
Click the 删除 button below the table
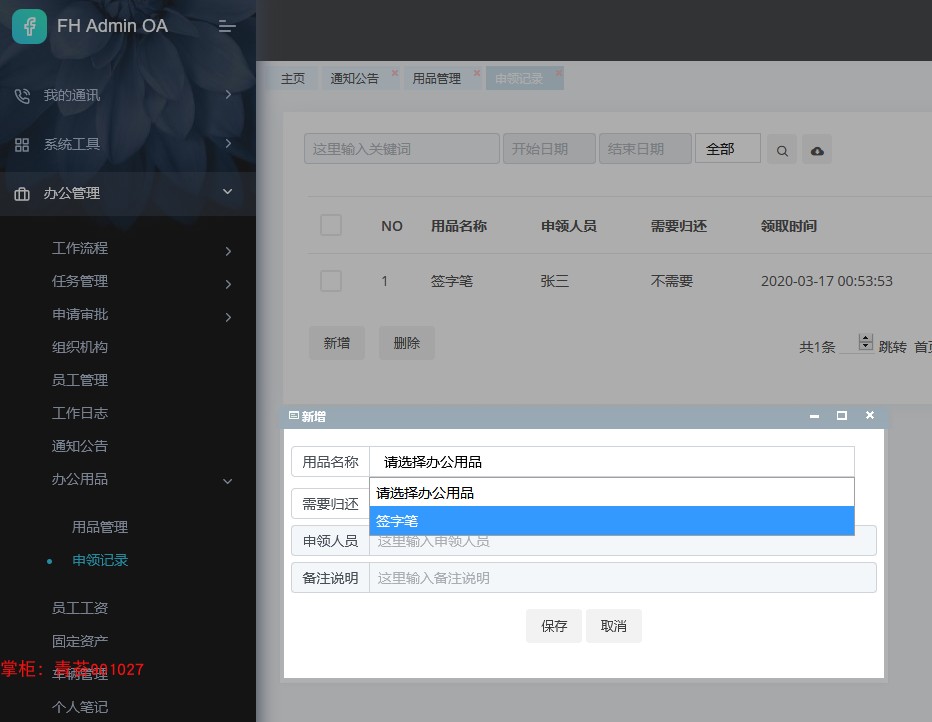tap(407, 343)
